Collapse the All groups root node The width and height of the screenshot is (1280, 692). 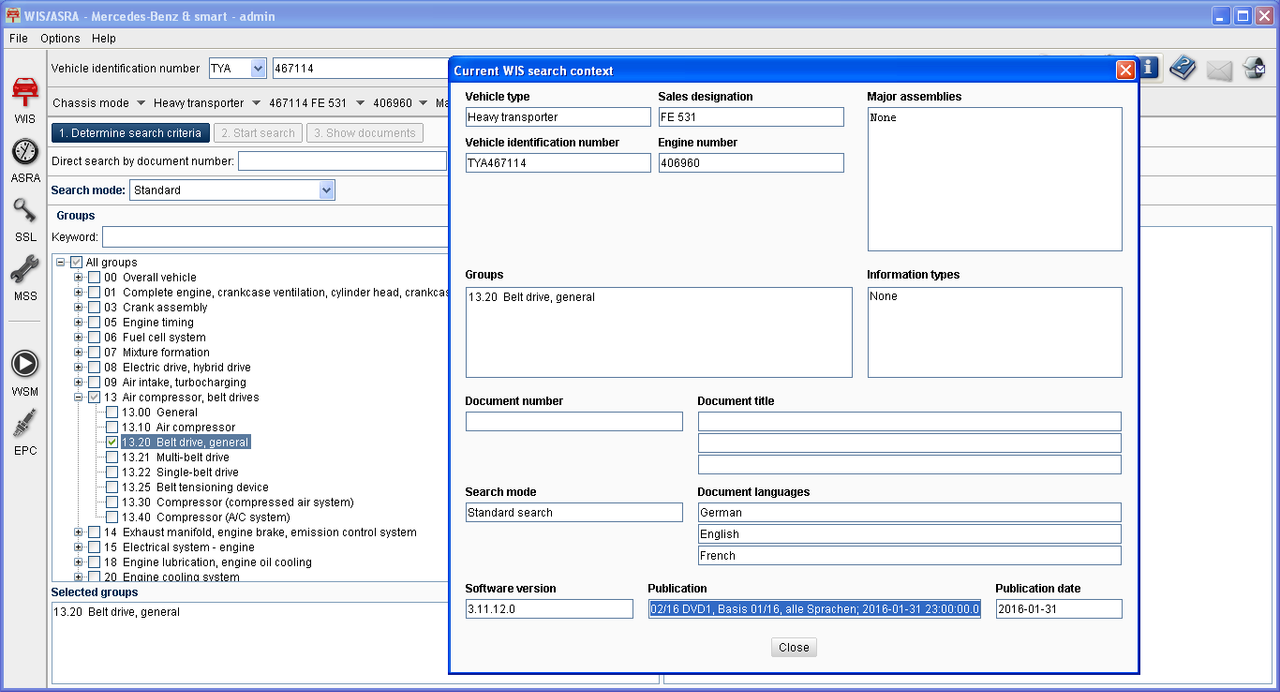[x=60, y=262]
